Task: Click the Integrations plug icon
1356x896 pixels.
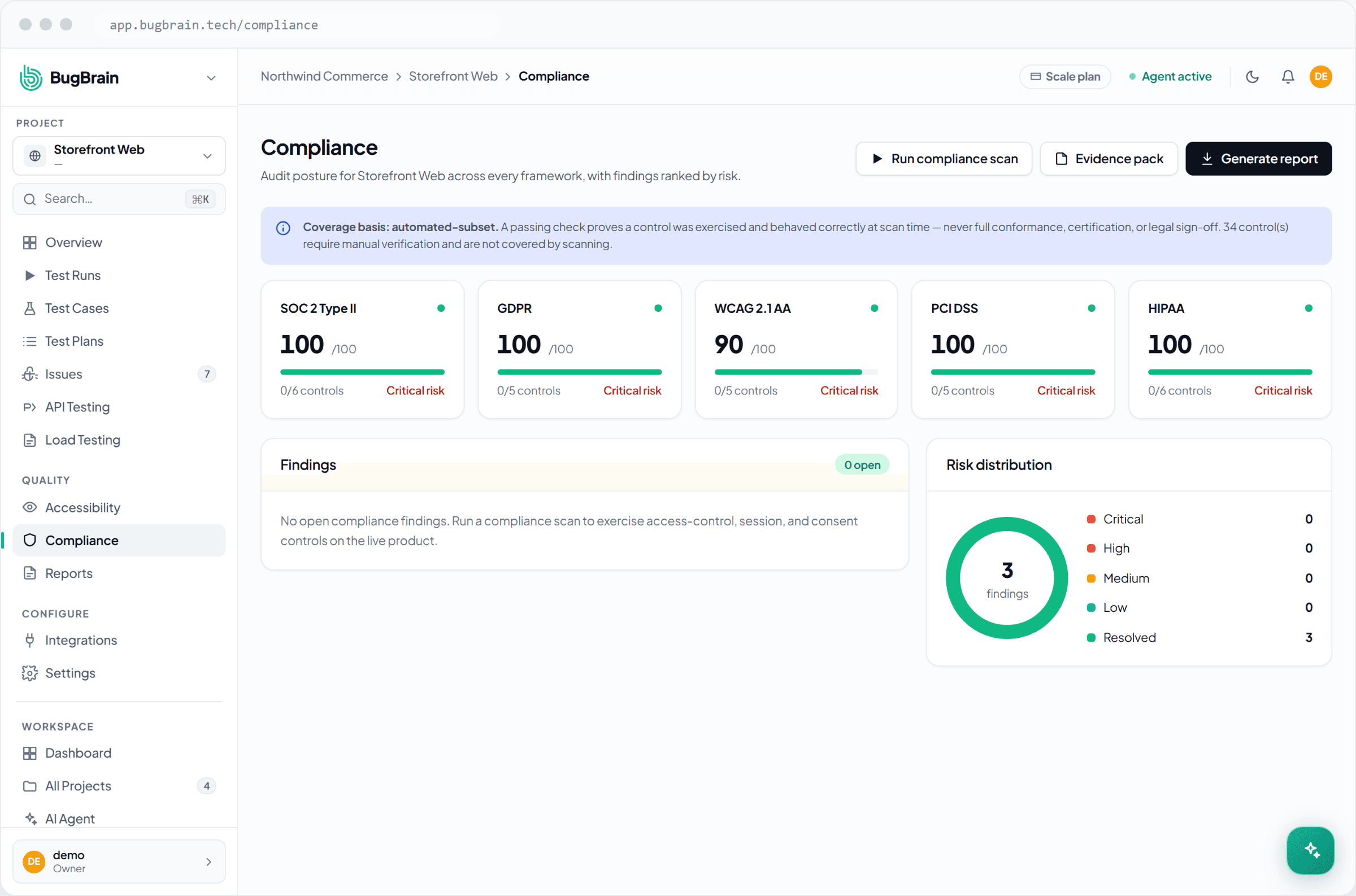Action: pyautogui.click(x=30, y=640)
